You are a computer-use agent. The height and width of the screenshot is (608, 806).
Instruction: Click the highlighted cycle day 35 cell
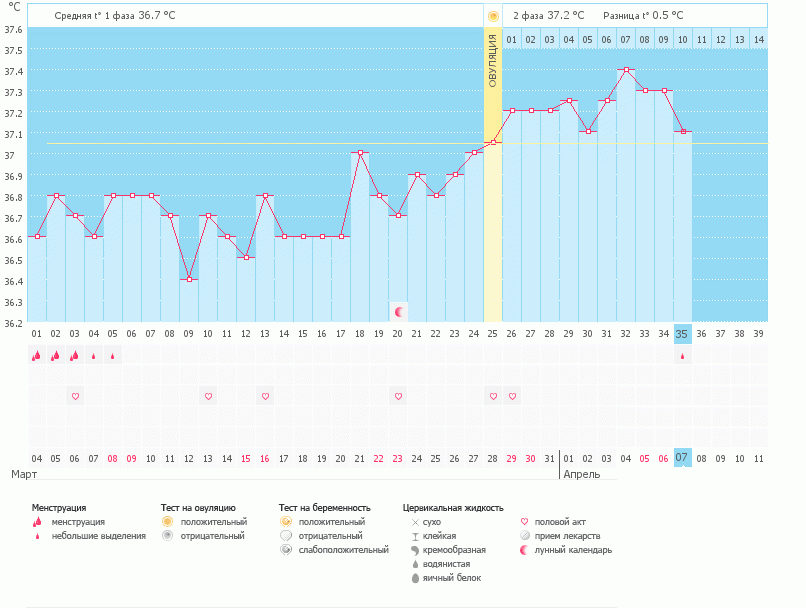682,334
